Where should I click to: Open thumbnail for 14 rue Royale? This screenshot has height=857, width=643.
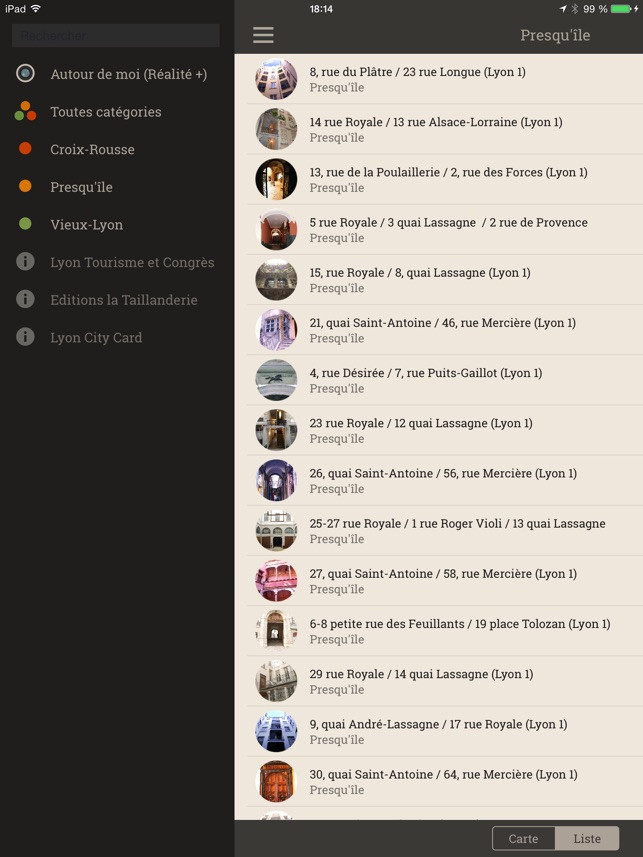click(276, 129)
